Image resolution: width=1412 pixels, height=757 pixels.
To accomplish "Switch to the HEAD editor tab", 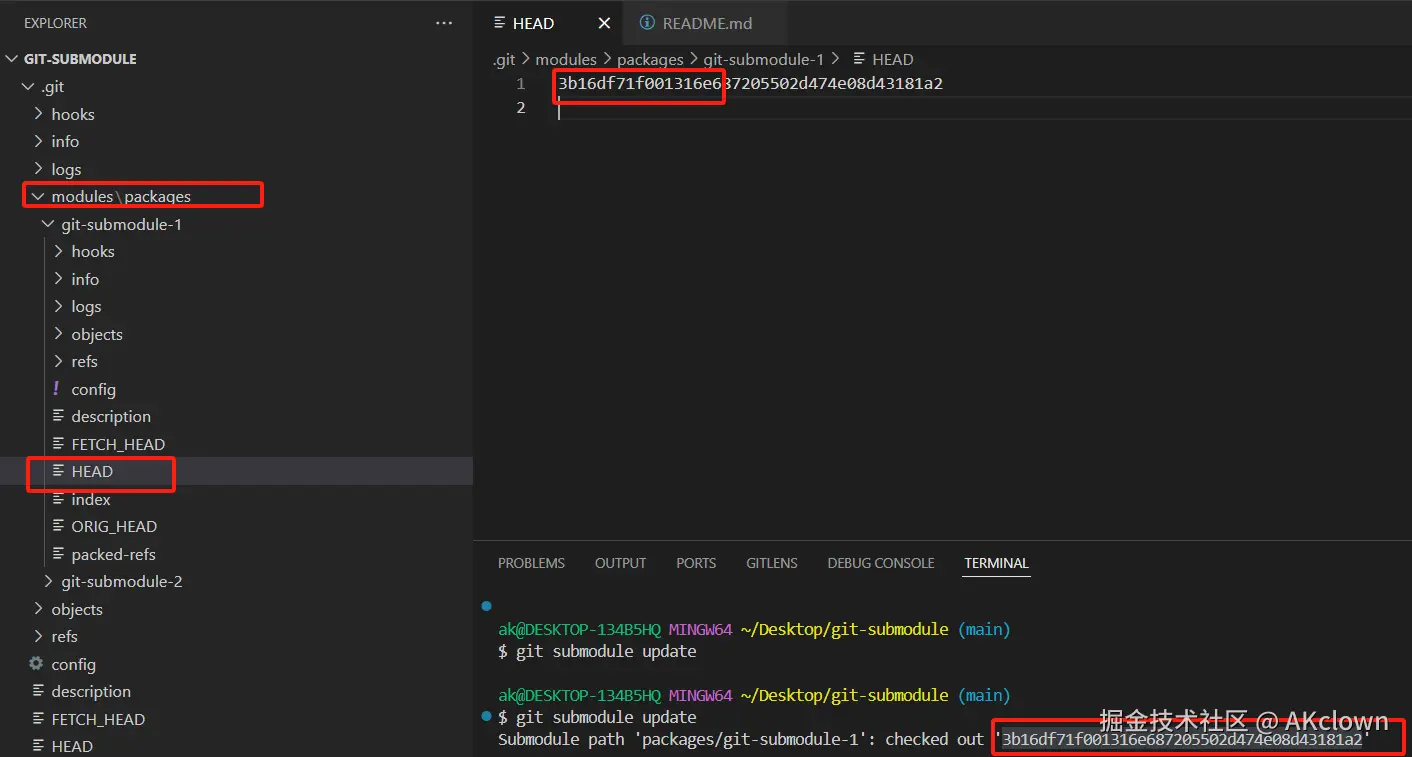I will click(548, 23).
